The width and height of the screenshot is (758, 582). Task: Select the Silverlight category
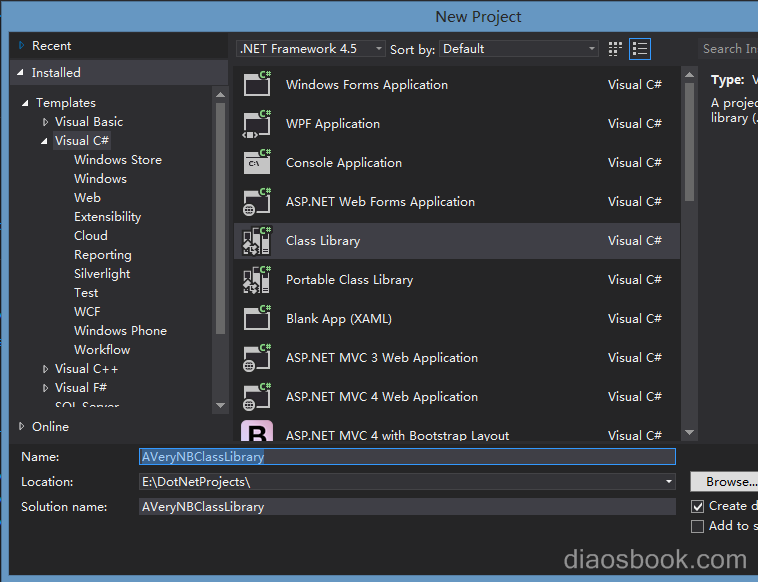pyautogui.click(x=102, y=274)
